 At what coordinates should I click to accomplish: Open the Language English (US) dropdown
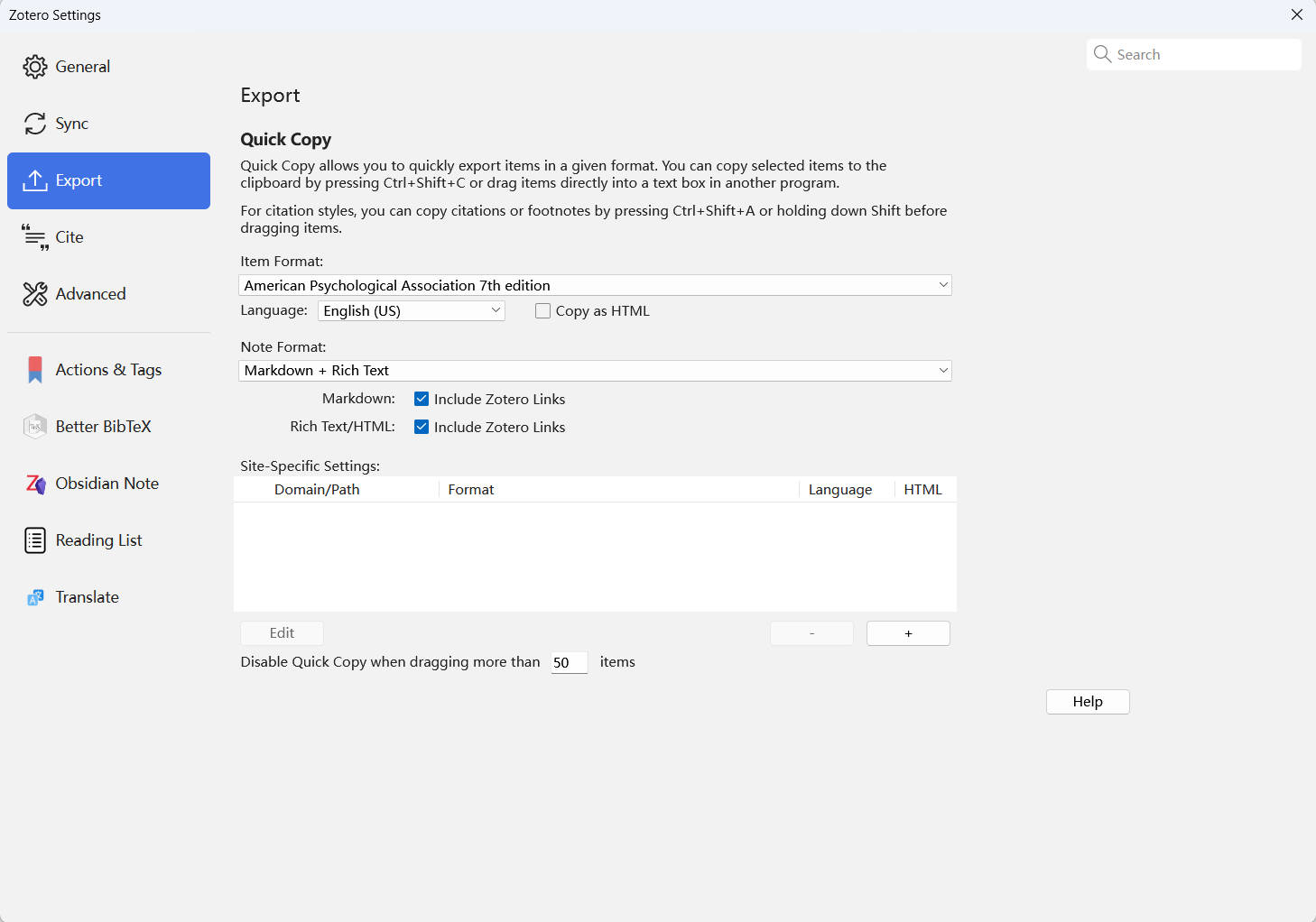(x=412, y=310)
